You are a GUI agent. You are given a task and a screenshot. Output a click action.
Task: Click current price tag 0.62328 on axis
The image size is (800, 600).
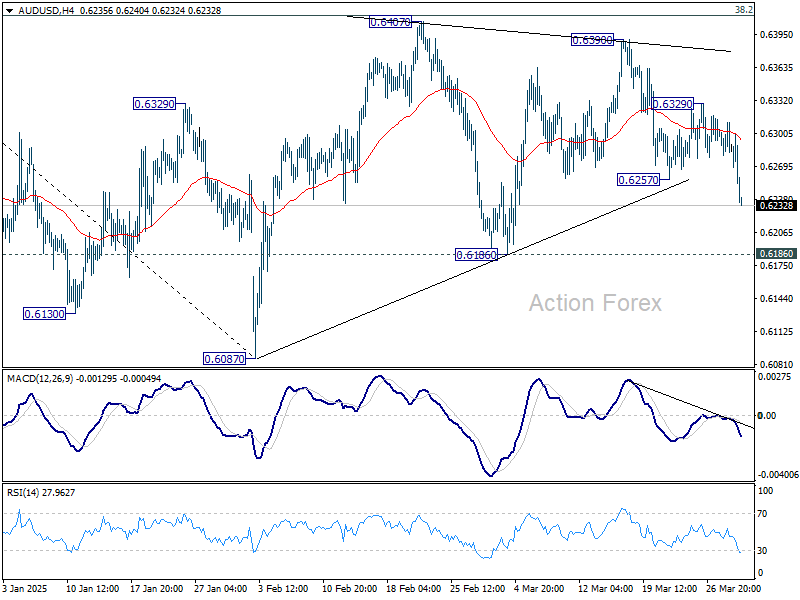point(777,205)
